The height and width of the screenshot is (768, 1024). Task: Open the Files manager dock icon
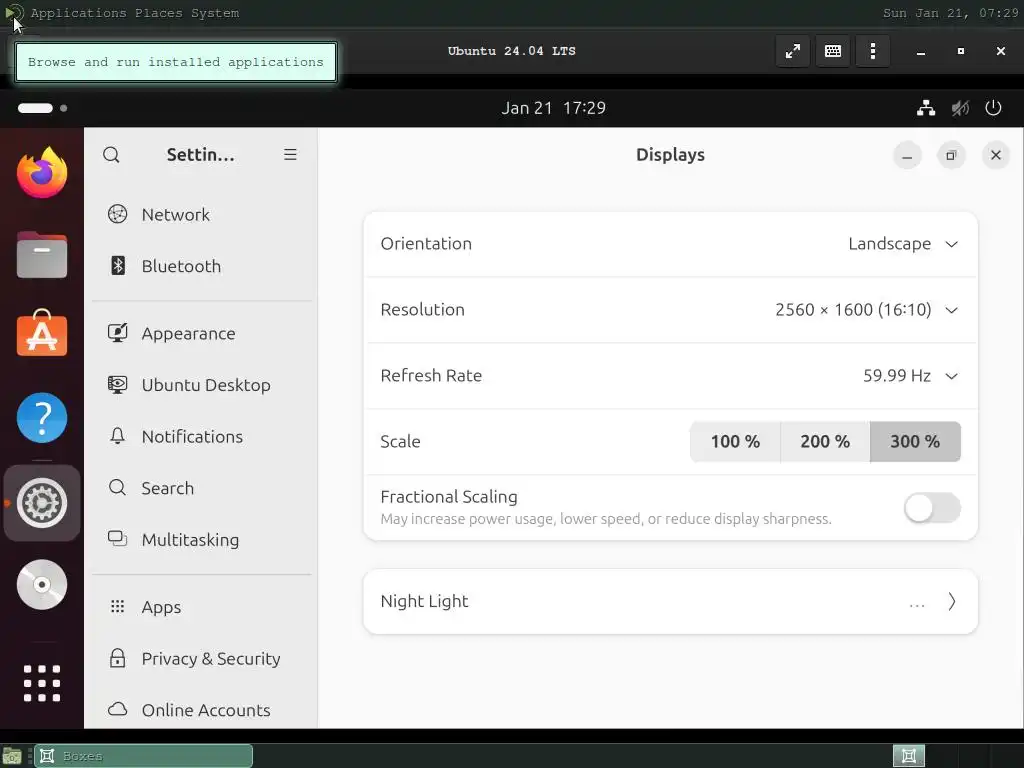click(42, 255)
